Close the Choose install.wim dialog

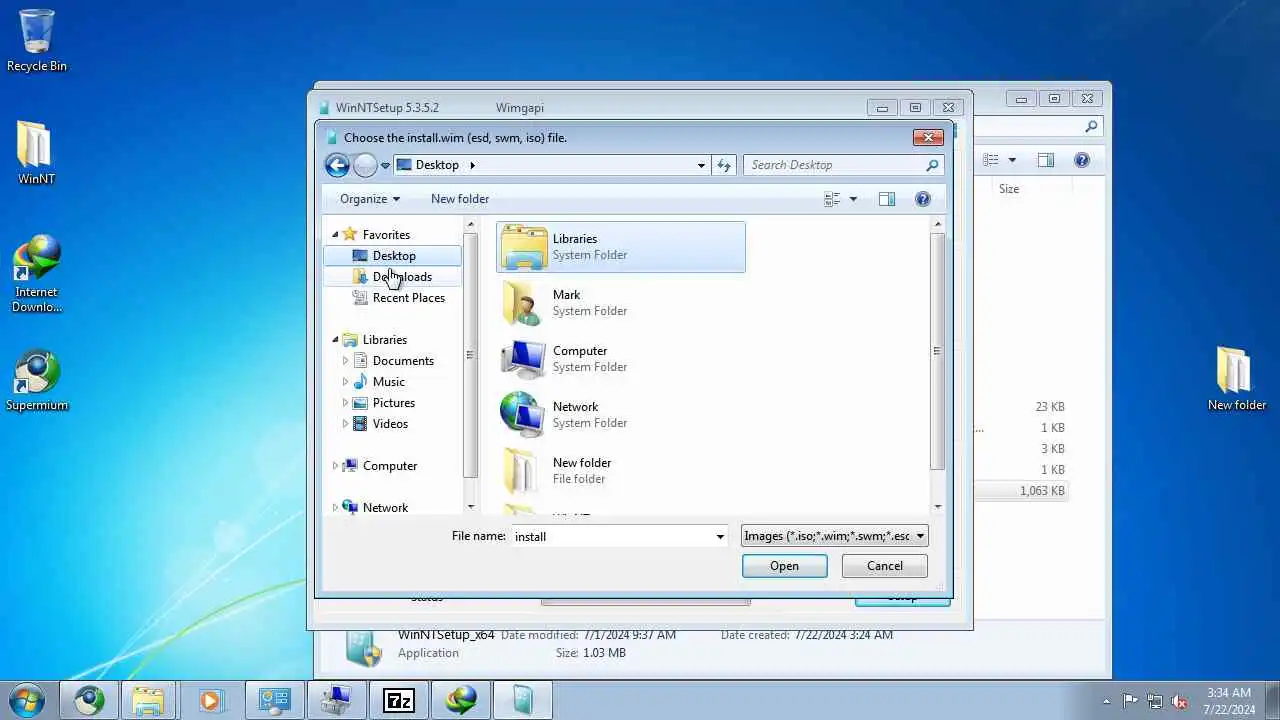click(x=928, y=138)
